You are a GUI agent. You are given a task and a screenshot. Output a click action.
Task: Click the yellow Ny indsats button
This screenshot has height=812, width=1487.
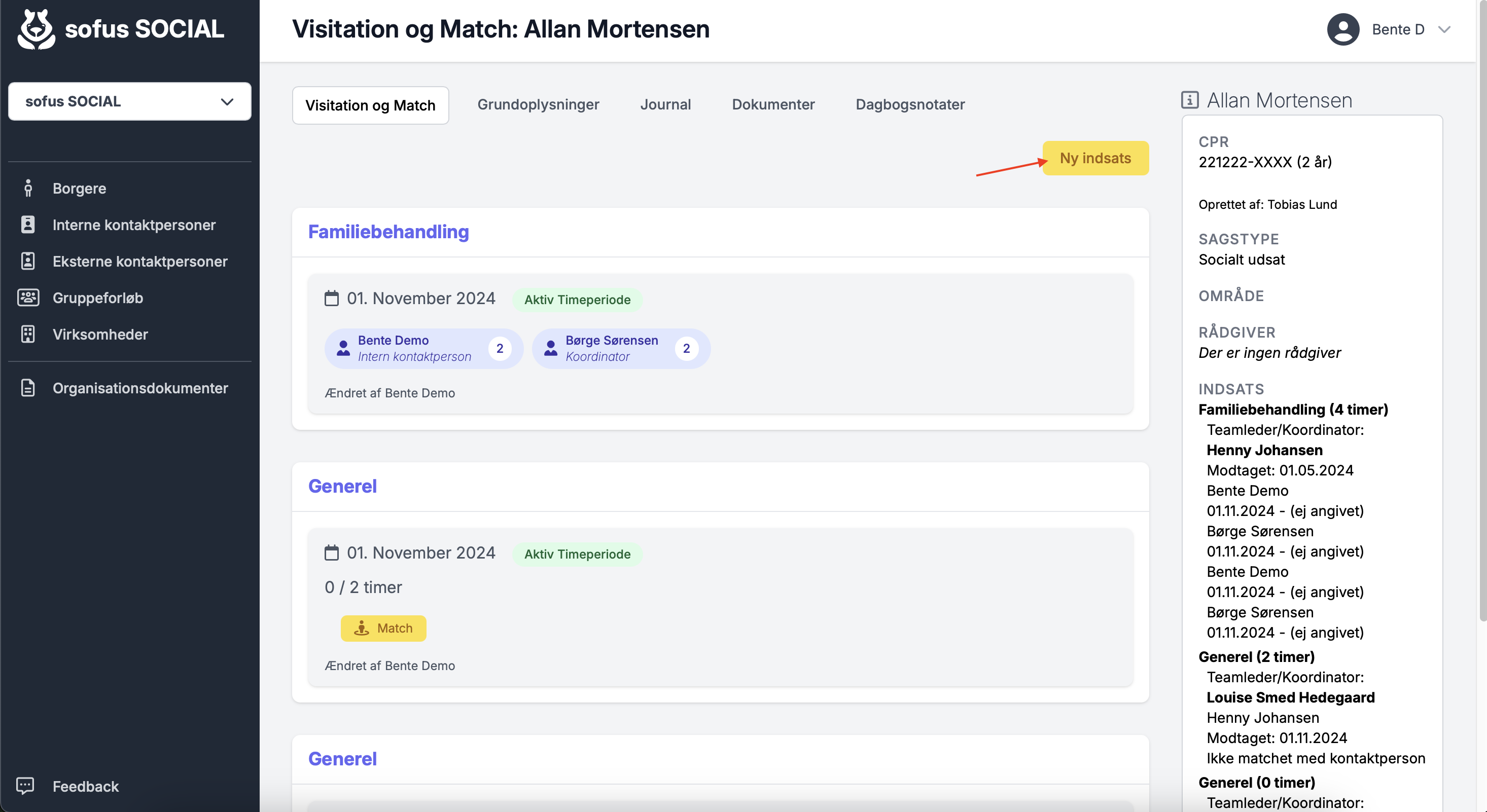pyautogui.click(x=1095, y=158)
